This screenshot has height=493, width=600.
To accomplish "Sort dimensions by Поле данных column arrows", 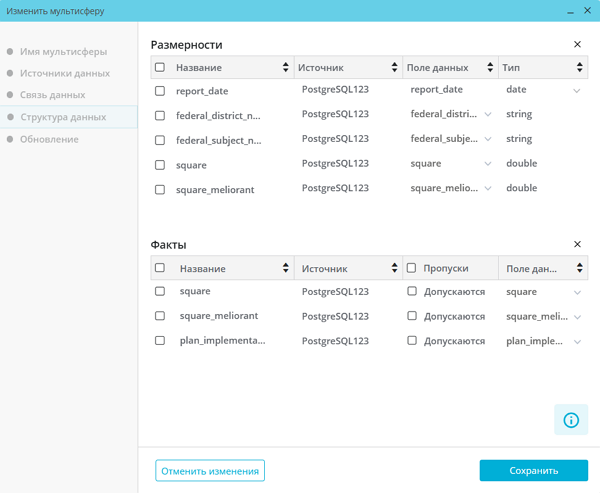I will click(x=490, y=68).
